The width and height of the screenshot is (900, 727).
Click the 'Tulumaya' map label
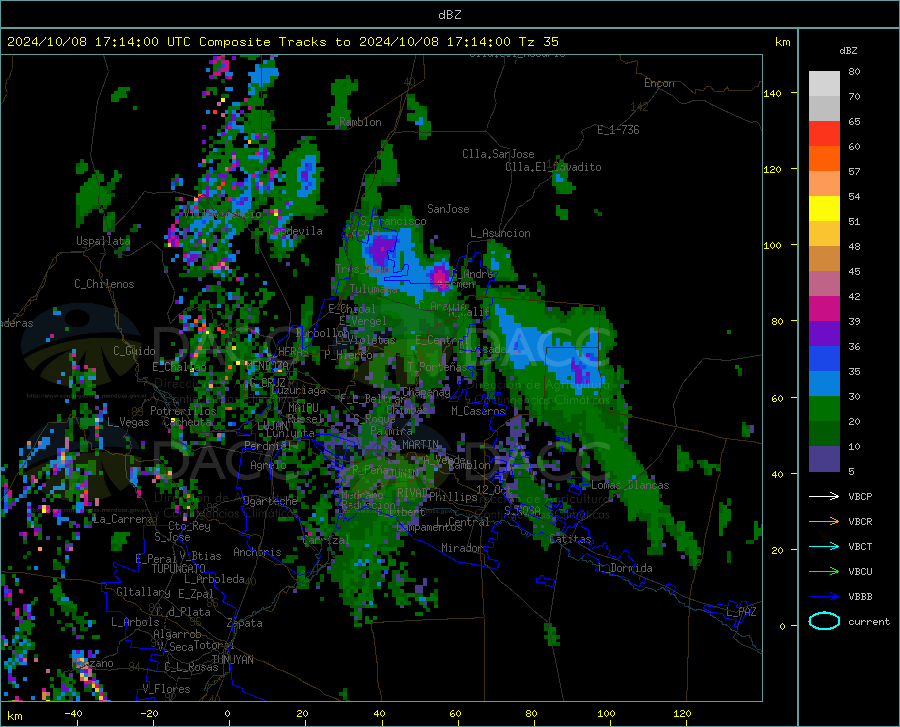point(373,289)
